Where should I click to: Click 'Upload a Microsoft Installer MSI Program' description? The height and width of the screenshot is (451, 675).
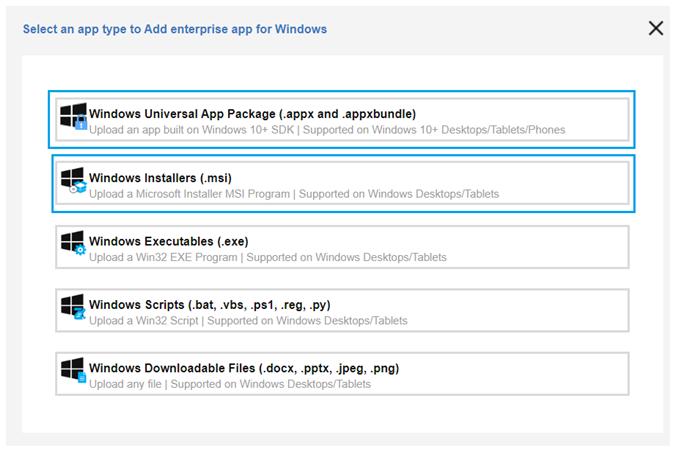click(x=189, y=194)
